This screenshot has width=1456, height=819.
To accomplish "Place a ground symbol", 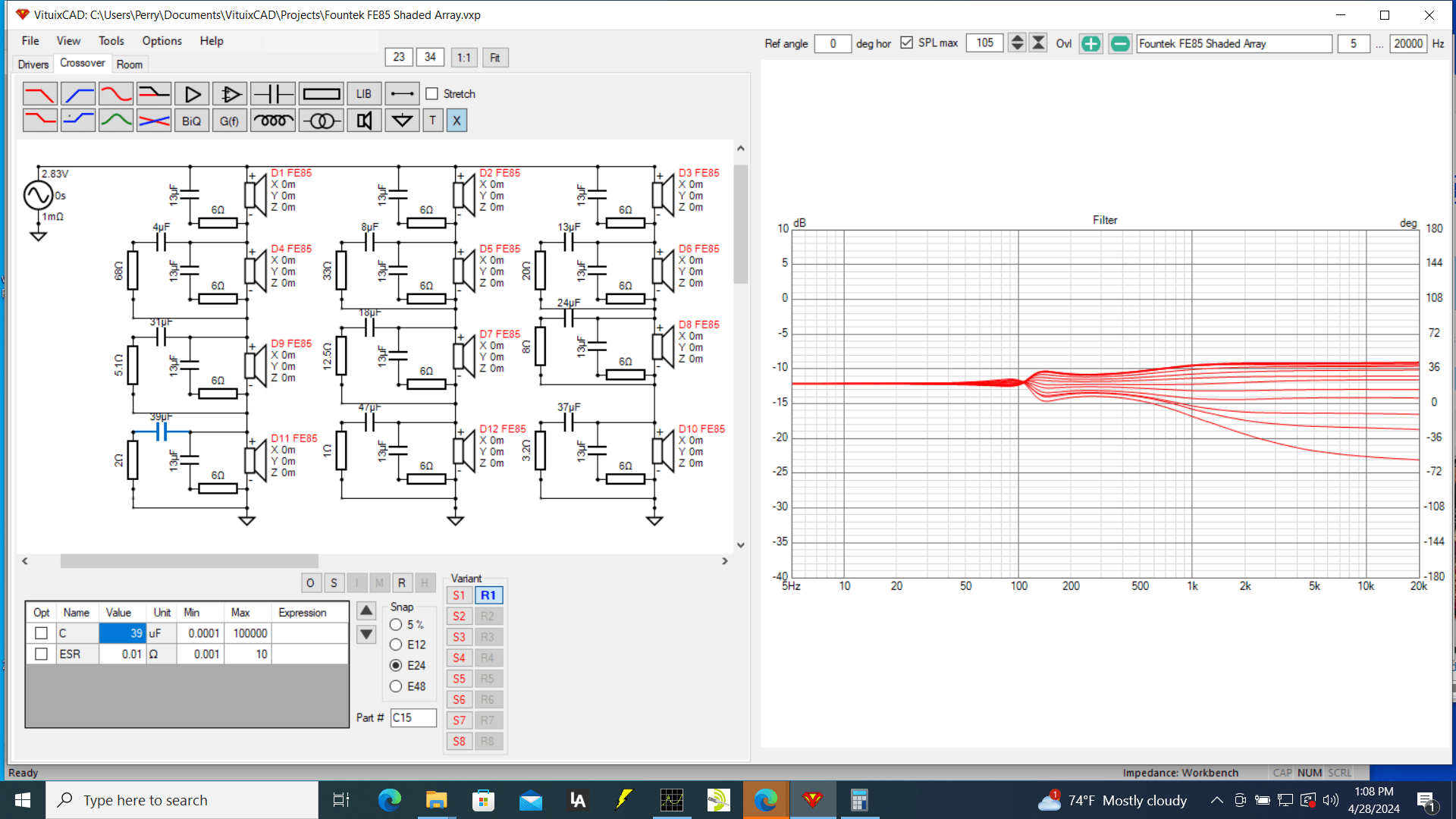I will pyautogui.click(x=402, y=121).
